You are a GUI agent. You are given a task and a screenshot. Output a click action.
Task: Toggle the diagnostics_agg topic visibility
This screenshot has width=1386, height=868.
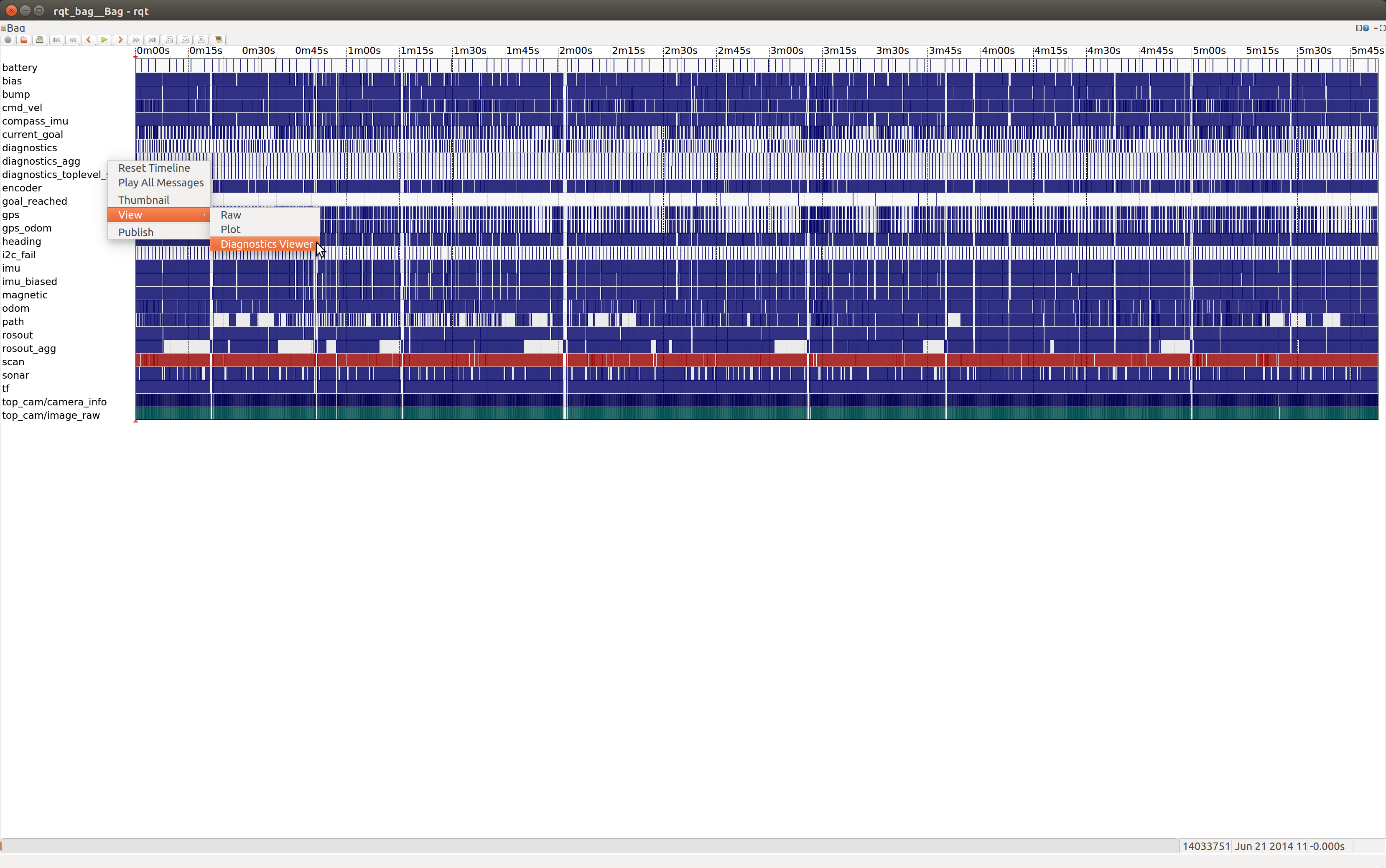click(40, 161)
